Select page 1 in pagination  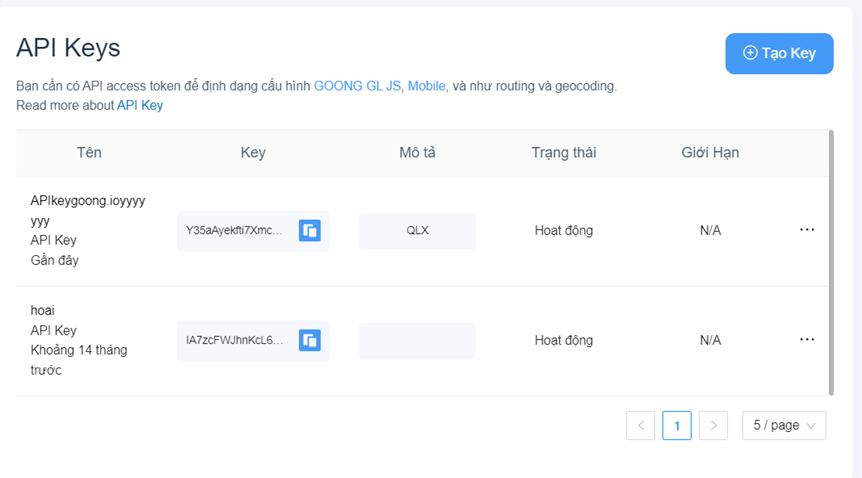click(677, 426)
